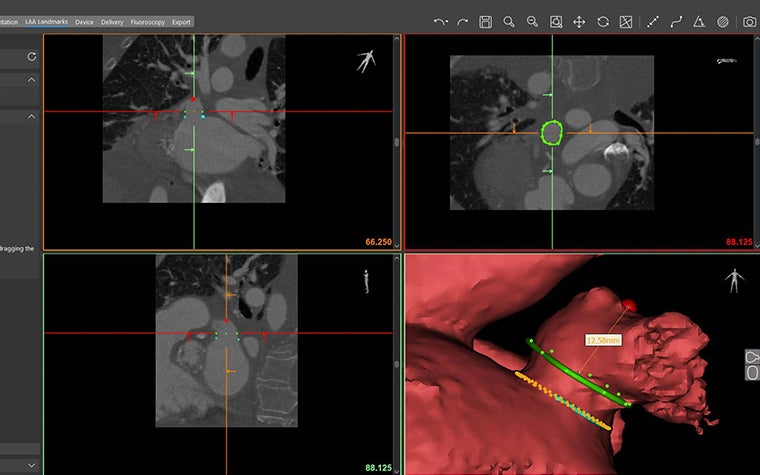
Task: Select the zoom in magnifier tool
Action: pos(508,22)
